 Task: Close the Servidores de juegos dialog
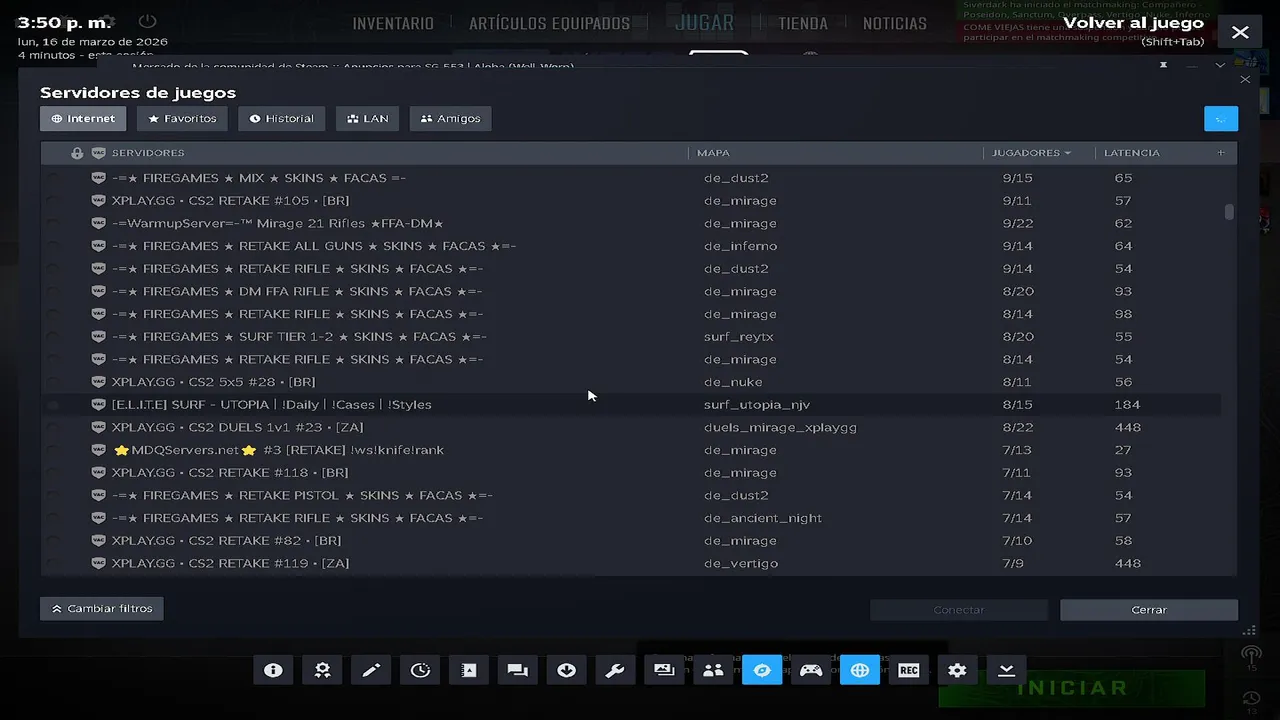click(x=1245, y=79)
